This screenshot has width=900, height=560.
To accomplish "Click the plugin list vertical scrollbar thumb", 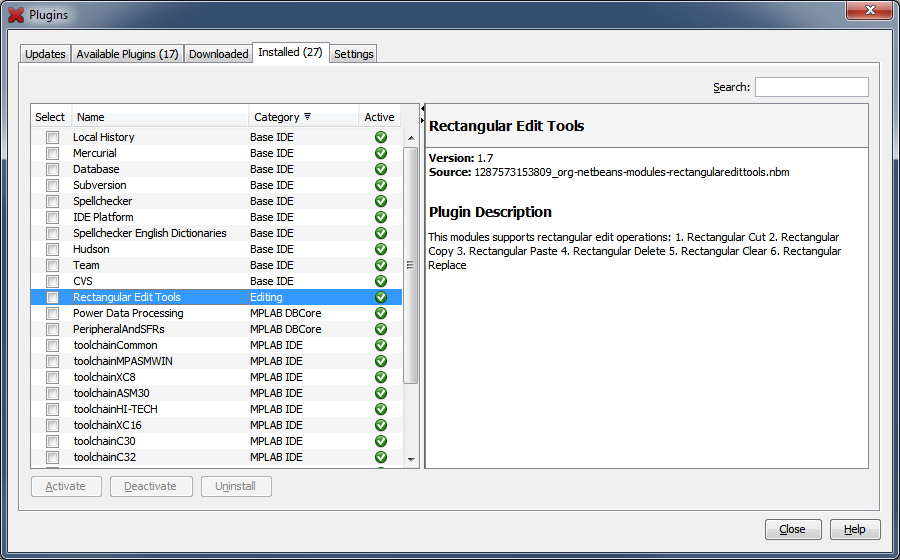I will click(410, 265).
